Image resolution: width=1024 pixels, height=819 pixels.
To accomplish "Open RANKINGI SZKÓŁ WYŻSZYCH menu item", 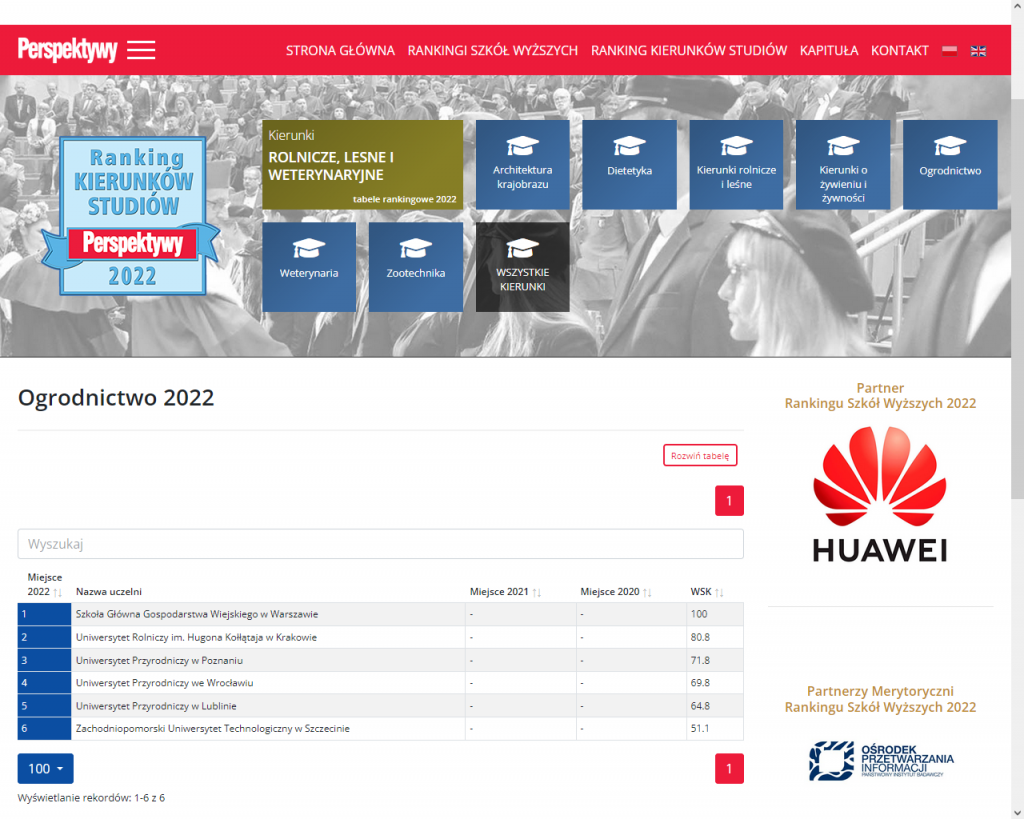I will pos(493,50).
